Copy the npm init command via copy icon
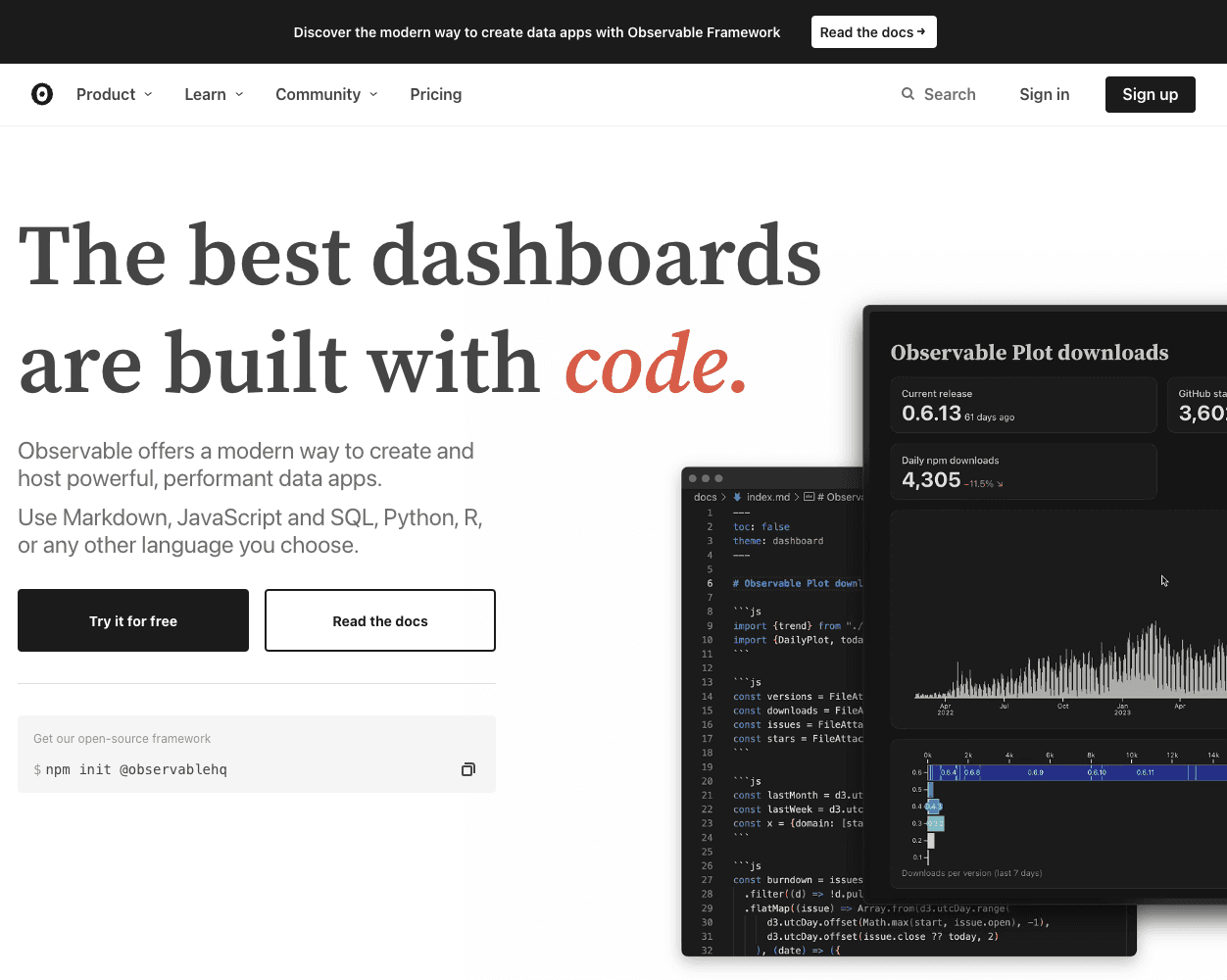 [468, 769]
